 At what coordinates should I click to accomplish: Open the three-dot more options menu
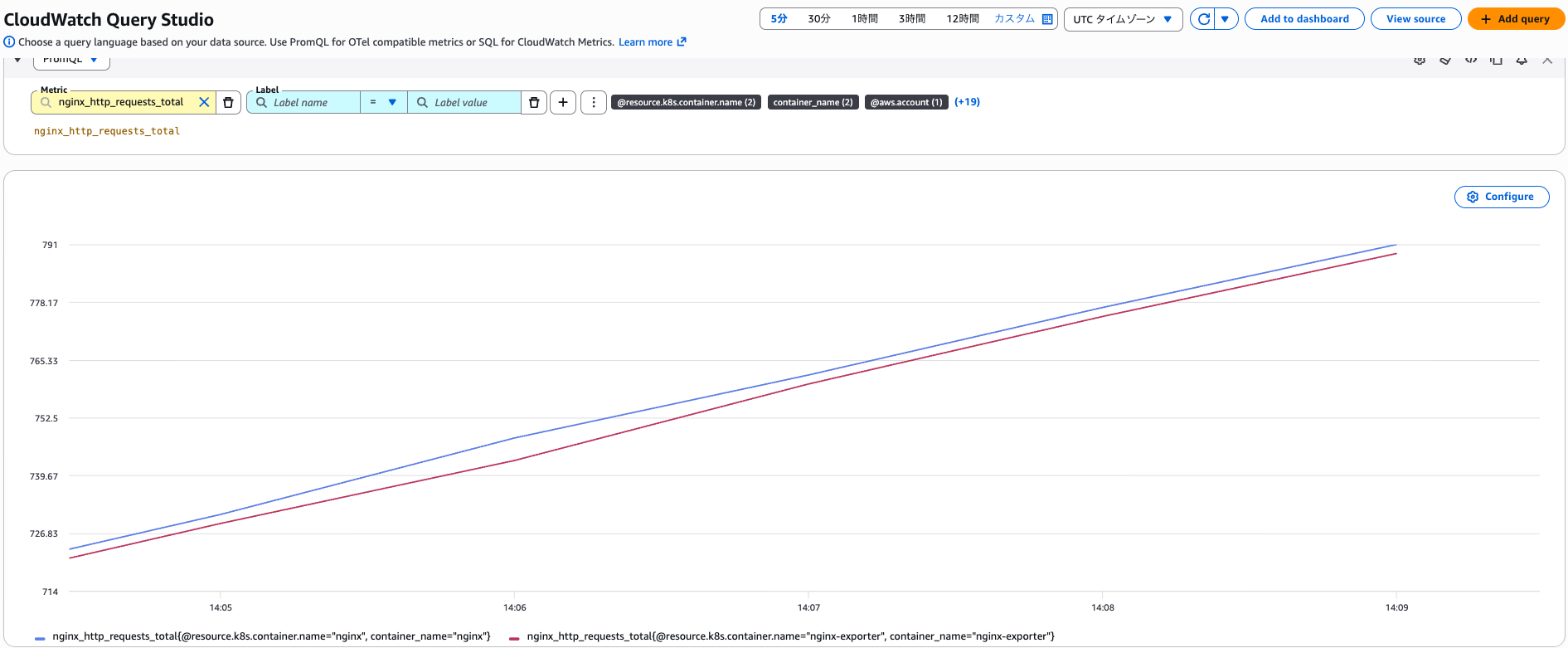(x=594, y=102)
